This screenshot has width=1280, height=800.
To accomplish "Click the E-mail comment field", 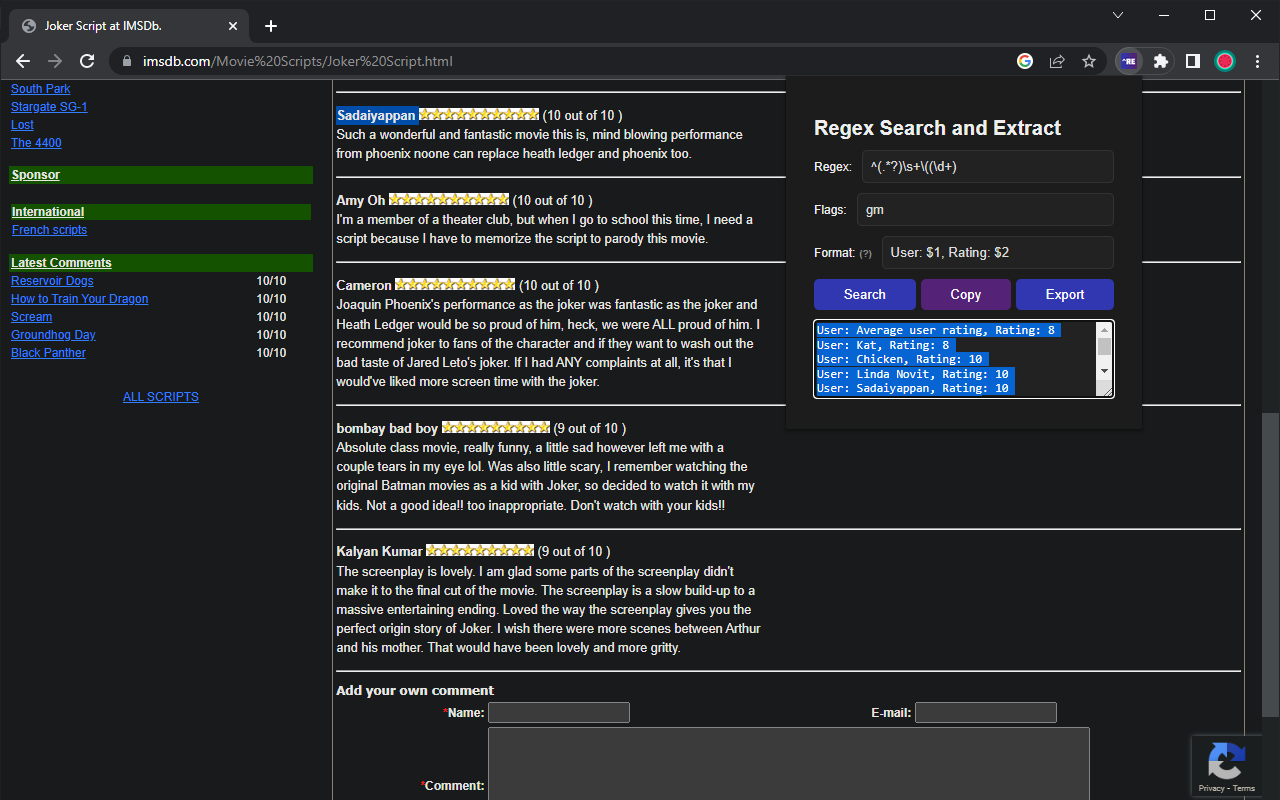I will click(986, 712).
